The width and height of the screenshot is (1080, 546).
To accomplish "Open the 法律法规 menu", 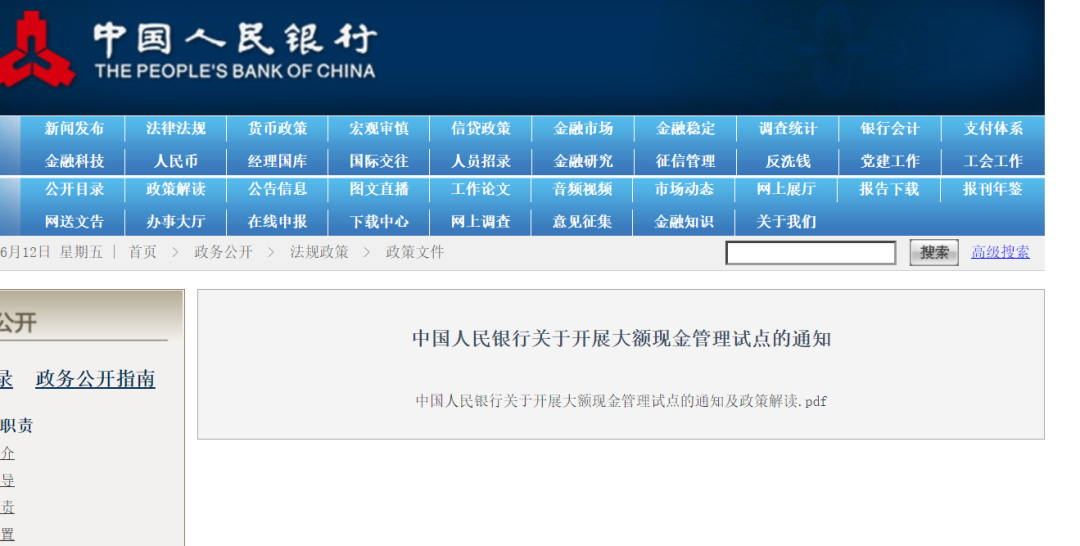I will pyautogui.click(x=176, y=129).
